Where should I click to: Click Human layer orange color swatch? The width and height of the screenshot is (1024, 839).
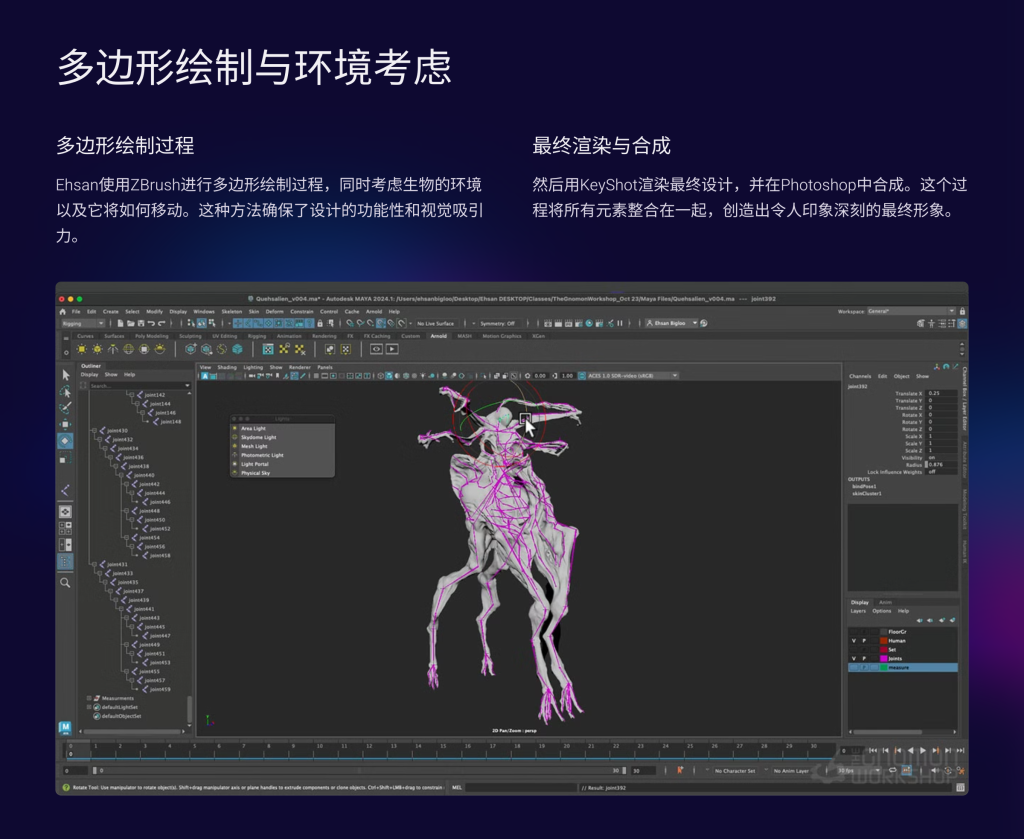[x=884, y=641]
